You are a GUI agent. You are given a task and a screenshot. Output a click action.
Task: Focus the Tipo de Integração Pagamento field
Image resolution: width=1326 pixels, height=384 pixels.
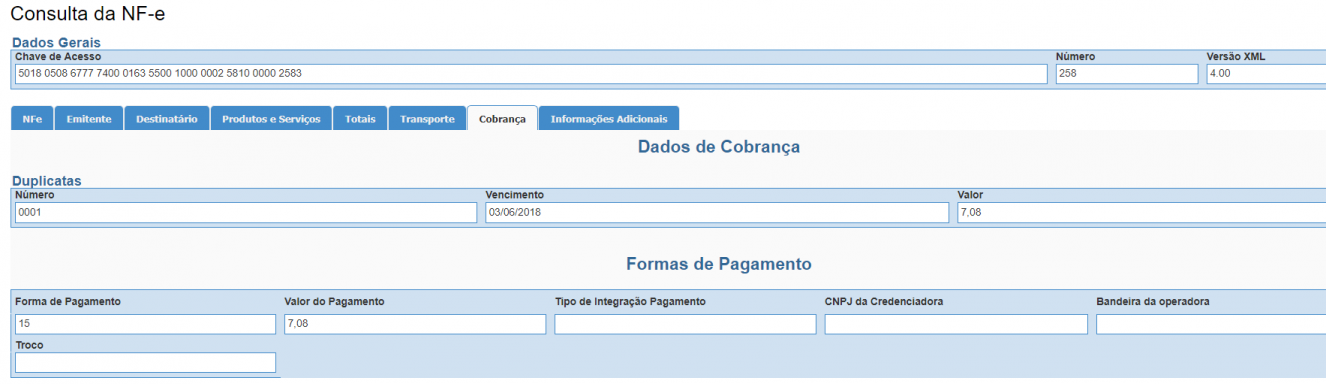coord(685,324)
